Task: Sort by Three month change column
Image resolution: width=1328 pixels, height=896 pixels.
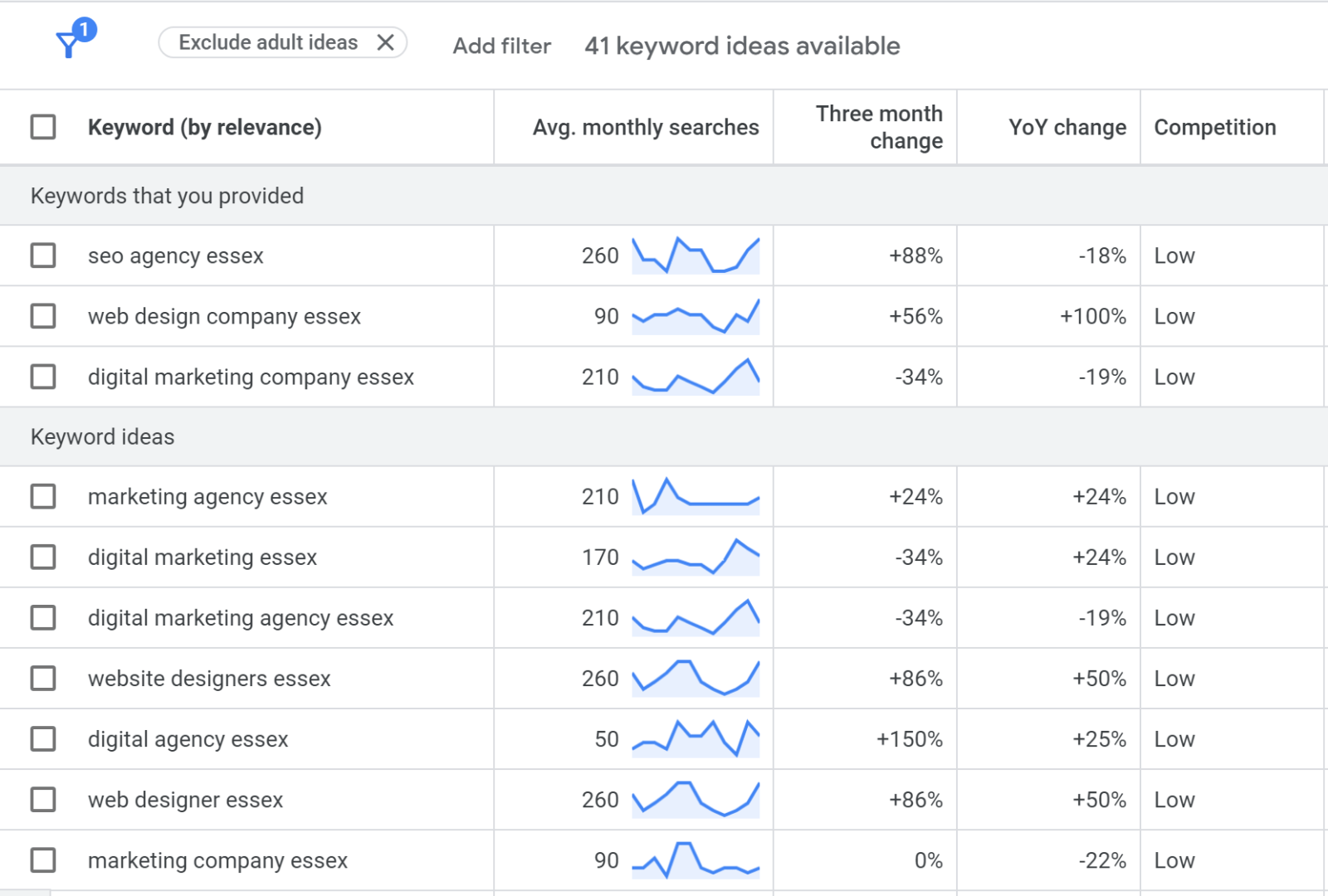Action: click(878, 127)
